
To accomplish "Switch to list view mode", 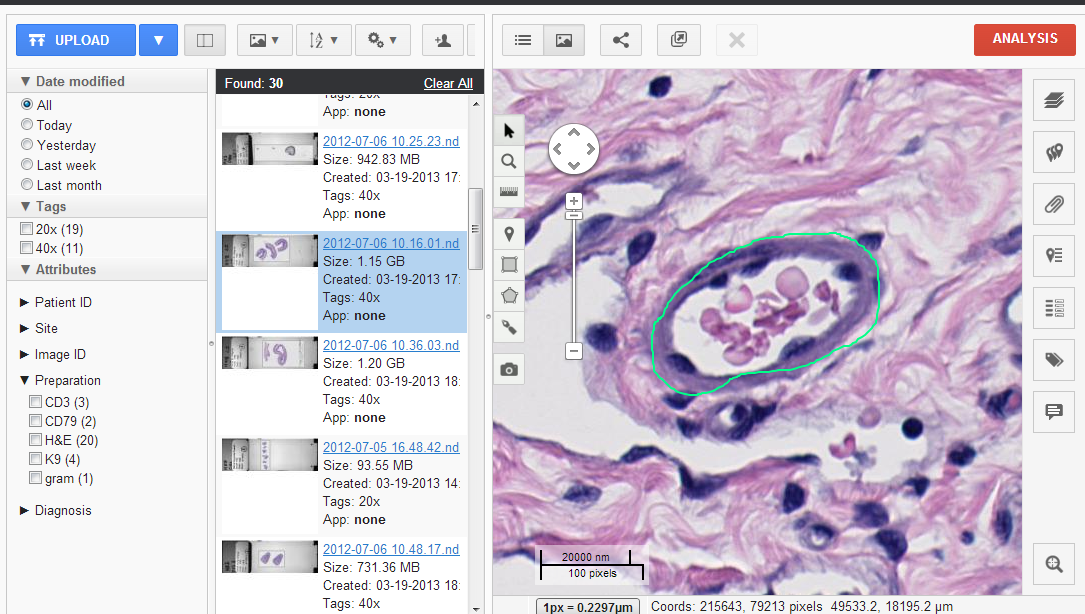I will [x=522, y=40].
